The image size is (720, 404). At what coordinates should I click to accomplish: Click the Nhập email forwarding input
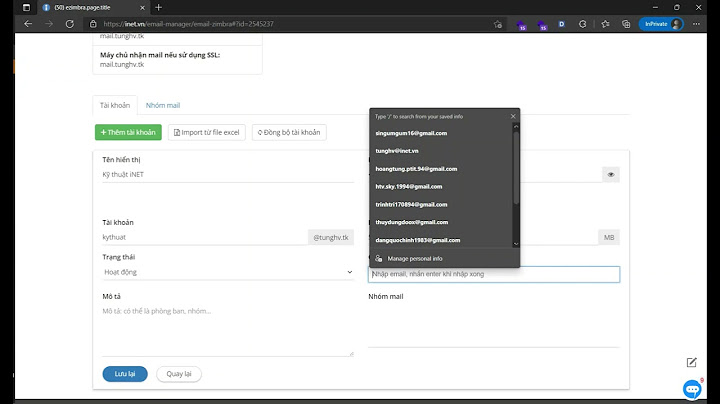[x=494, y=274]
